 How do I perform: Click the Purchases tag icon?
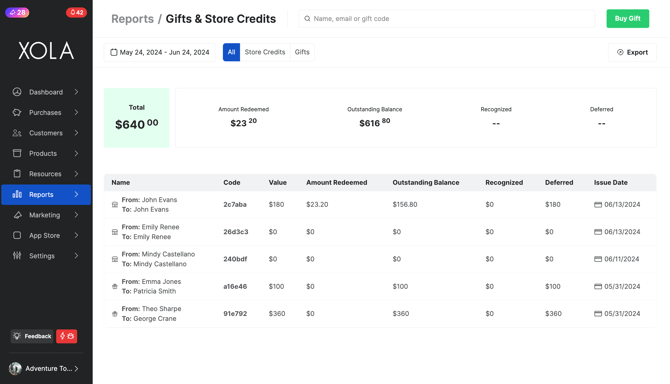click(x=17, y=112)
